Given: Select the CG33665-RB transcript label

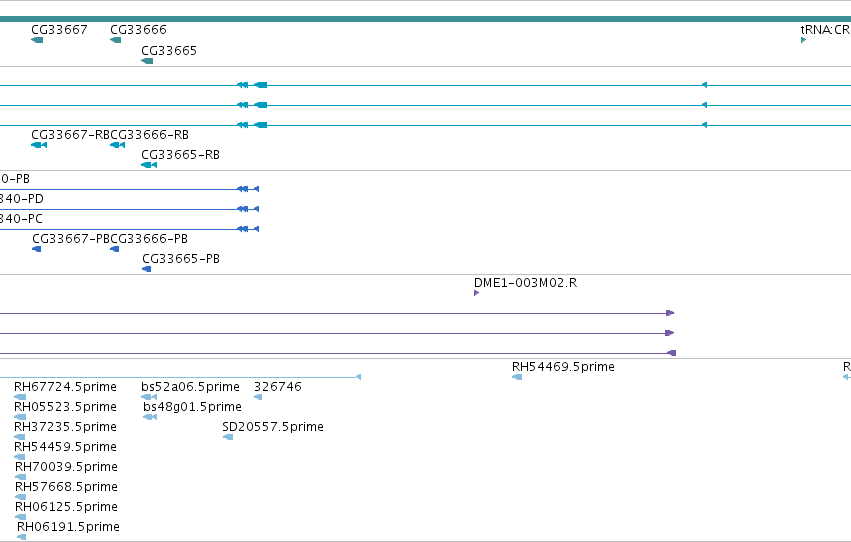Looking at the screenshot, I should pyautogui.click(x=181, y=155).
